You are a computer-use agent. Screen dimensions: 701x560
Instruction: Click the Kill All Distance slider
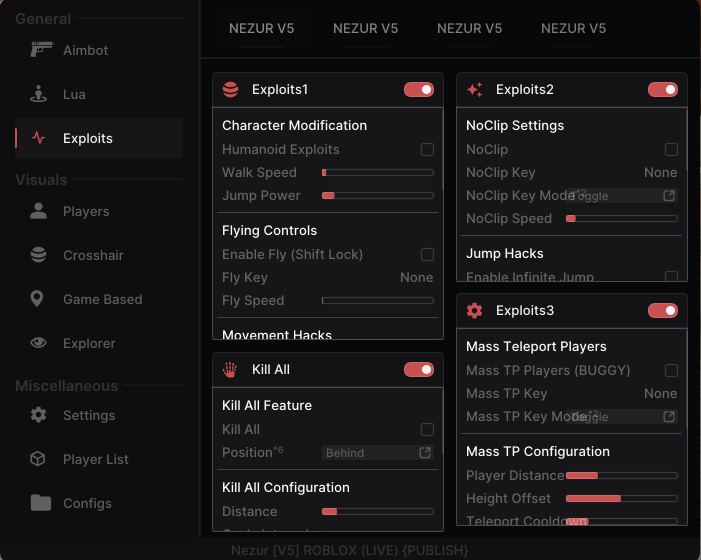pos(378,511)
